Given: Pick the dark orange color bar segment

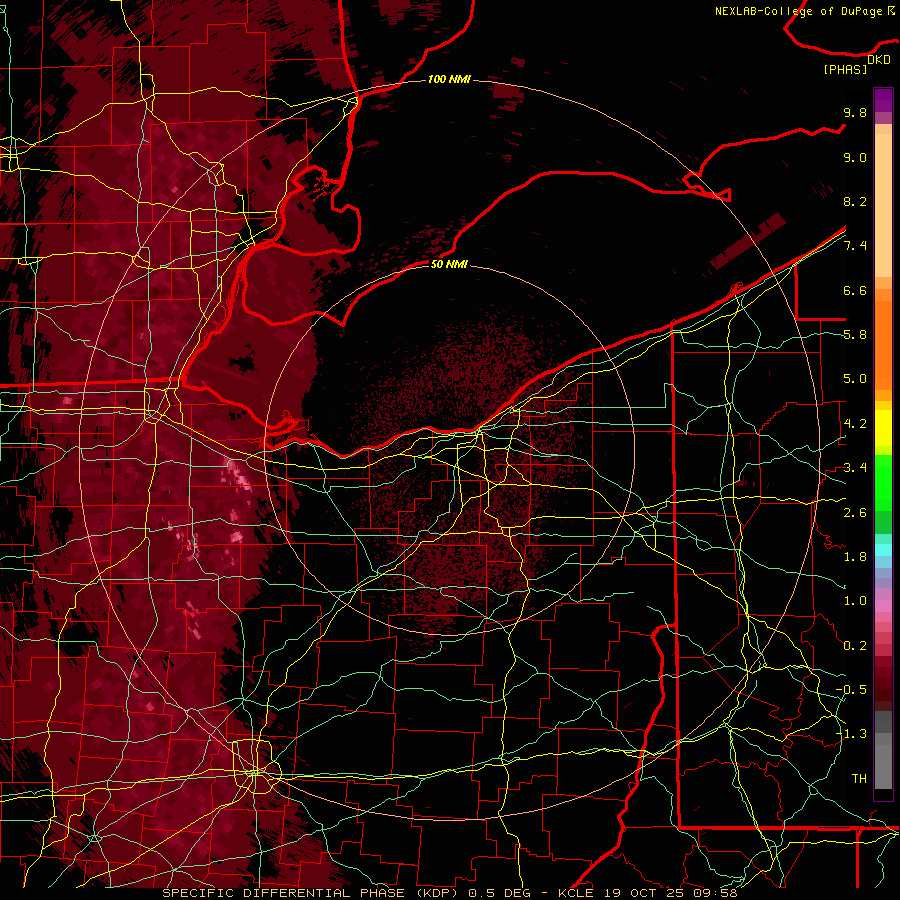Looking at the screenshot, I should click(883, 346).
